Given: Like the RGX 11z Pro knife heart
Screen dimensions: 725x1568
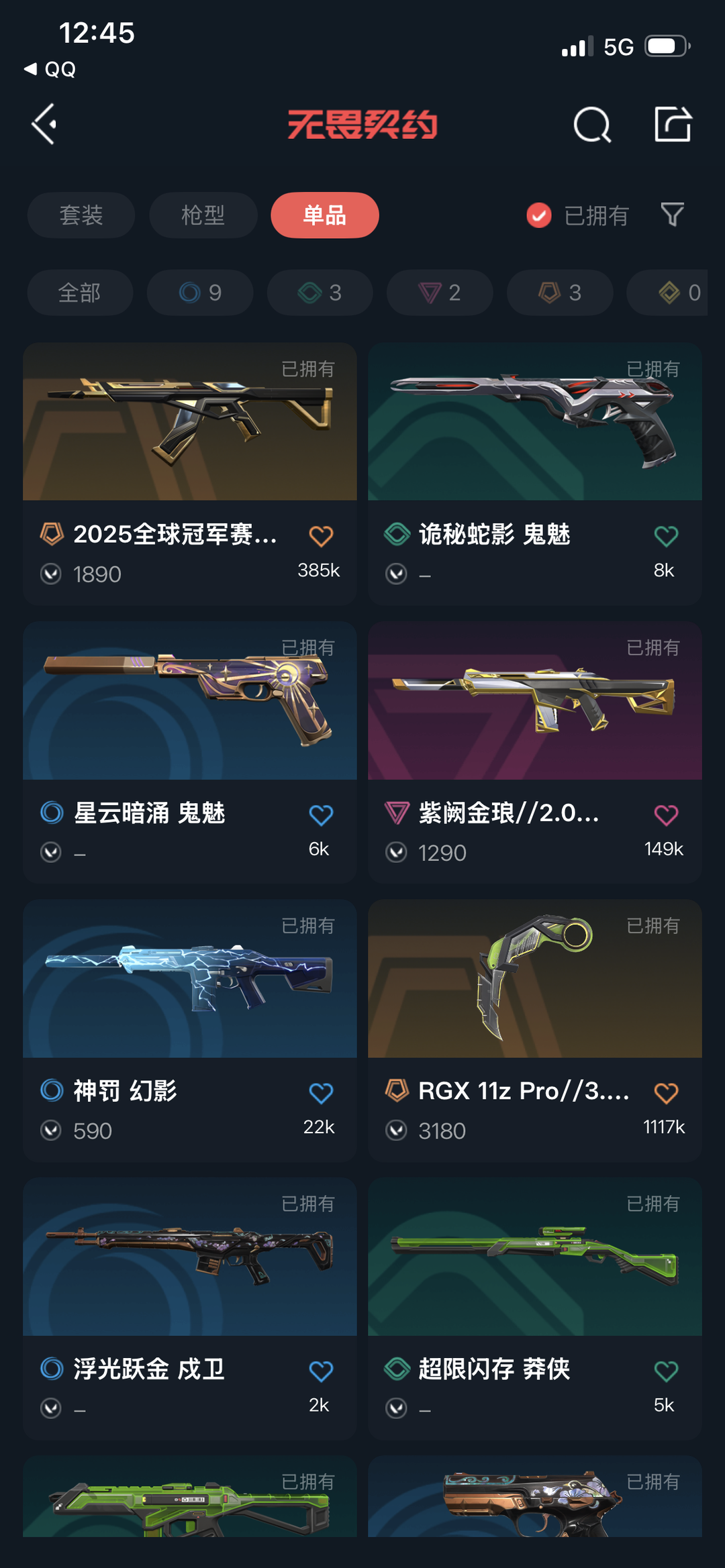Looking at the screenshot, I should click(x=666, y=1092).
